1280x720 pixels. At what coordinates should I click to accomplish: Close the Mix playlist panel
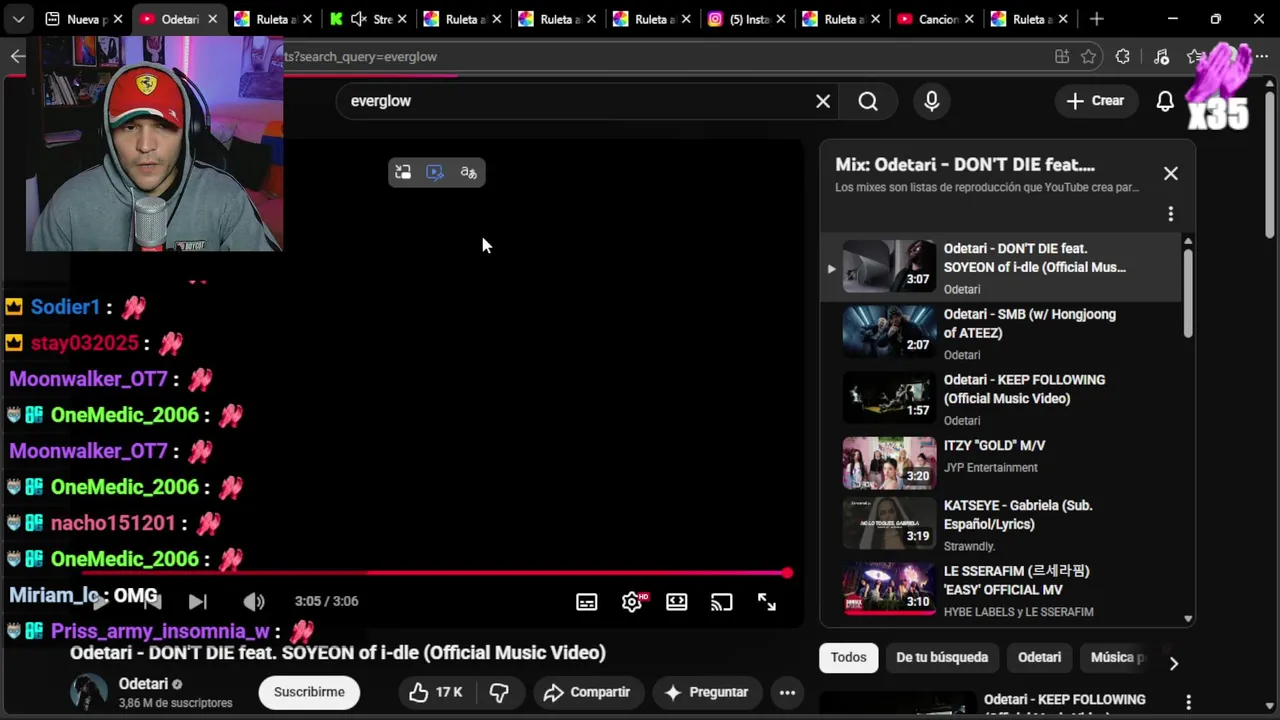coord(1171,173)
